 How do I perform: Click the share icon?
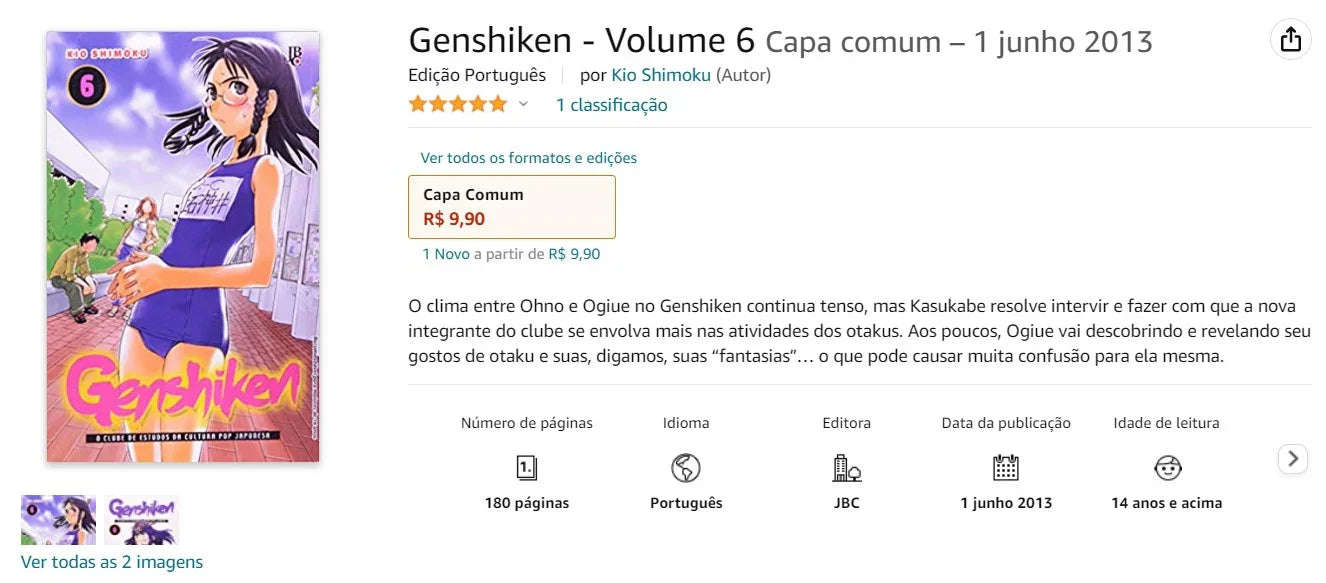tap(1290, 39)
